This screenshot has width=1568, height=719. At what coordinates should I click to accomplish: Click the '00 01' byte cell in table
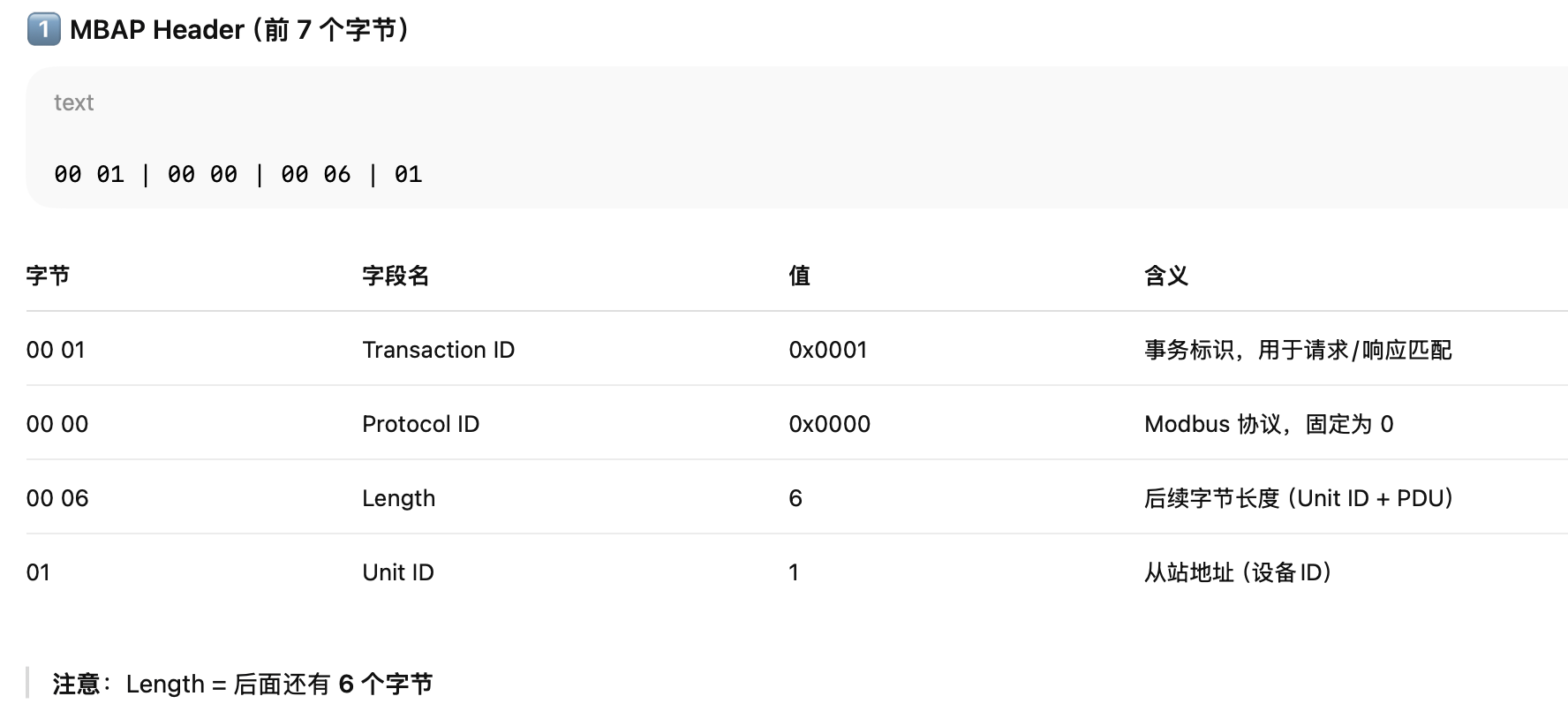point(56,350)
